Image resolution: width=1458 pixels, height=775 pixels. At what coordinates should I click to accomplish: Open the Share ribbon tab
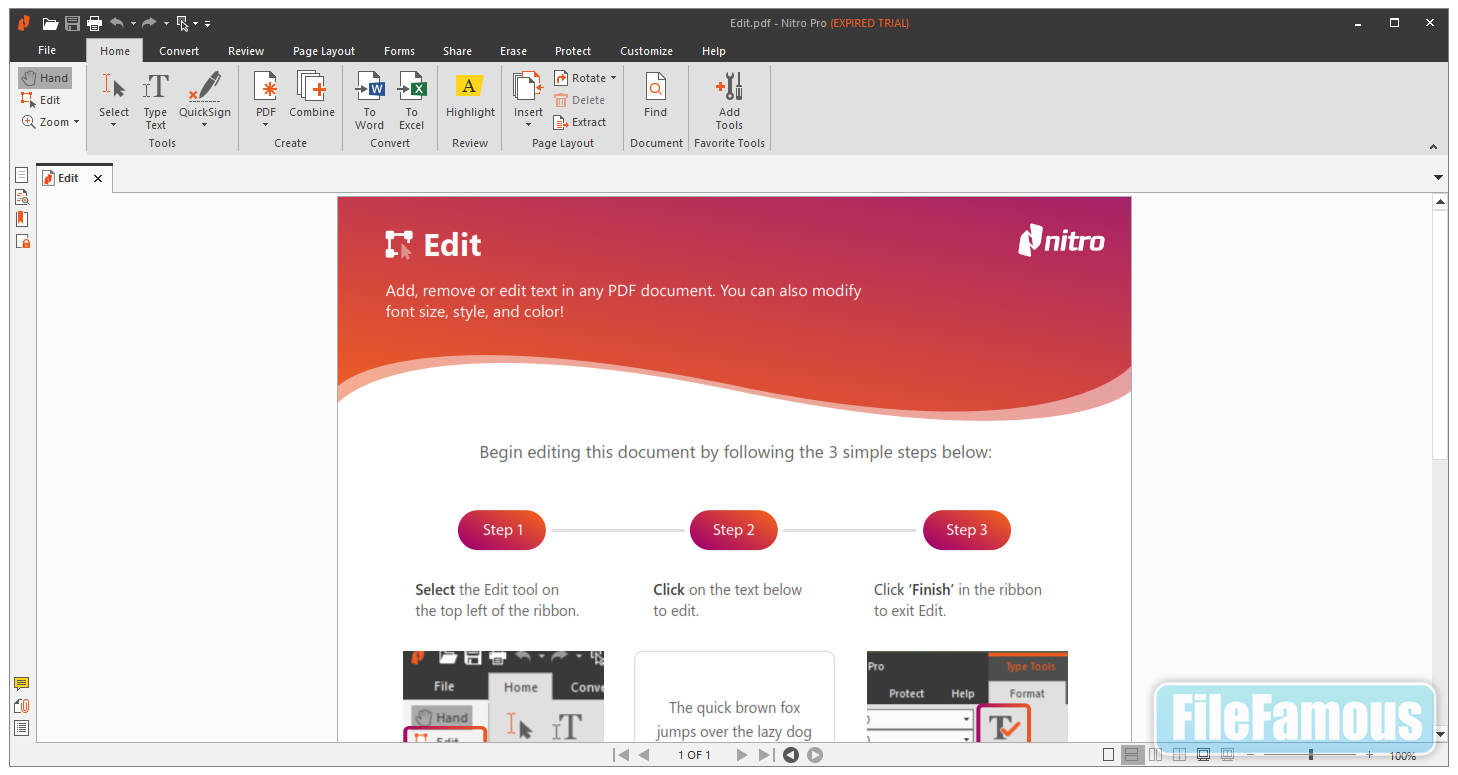click(x=458, y=51)
